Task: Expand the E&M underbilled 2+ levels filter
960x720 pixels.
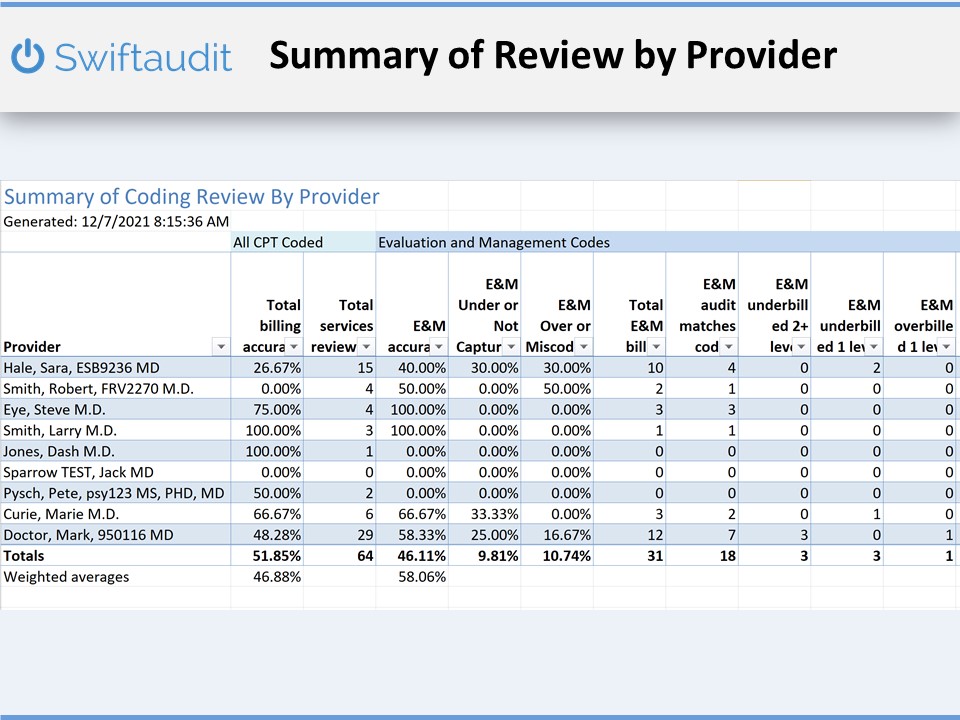Action: click(x=800, y=346)
